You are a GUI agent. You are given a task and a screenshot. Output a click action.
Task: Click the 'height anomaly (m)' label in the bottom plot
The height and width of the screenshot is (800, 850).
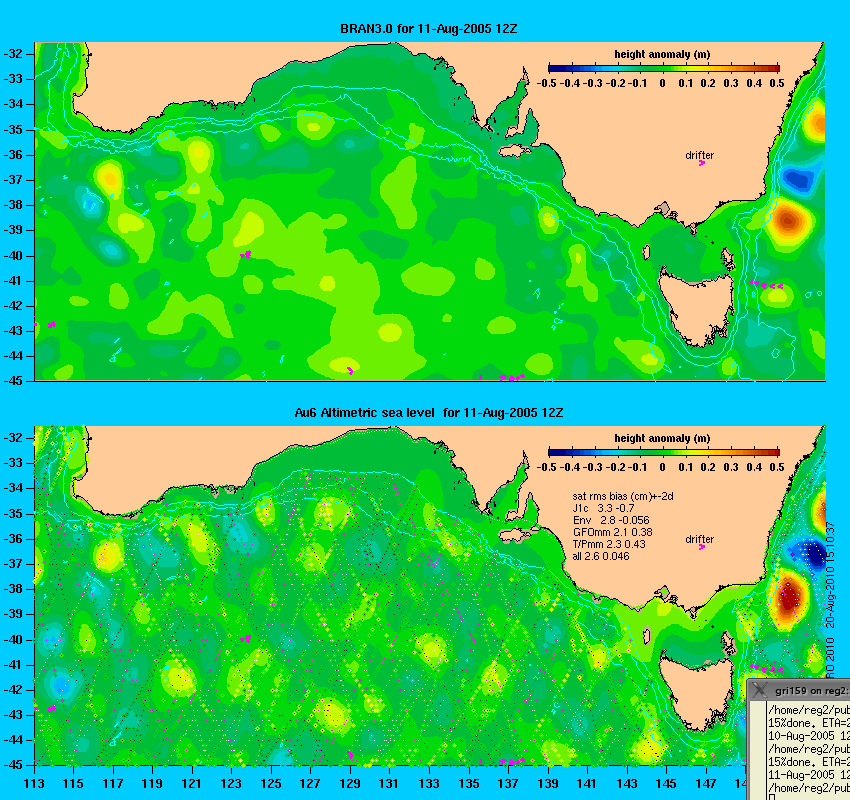pos(662,438)
